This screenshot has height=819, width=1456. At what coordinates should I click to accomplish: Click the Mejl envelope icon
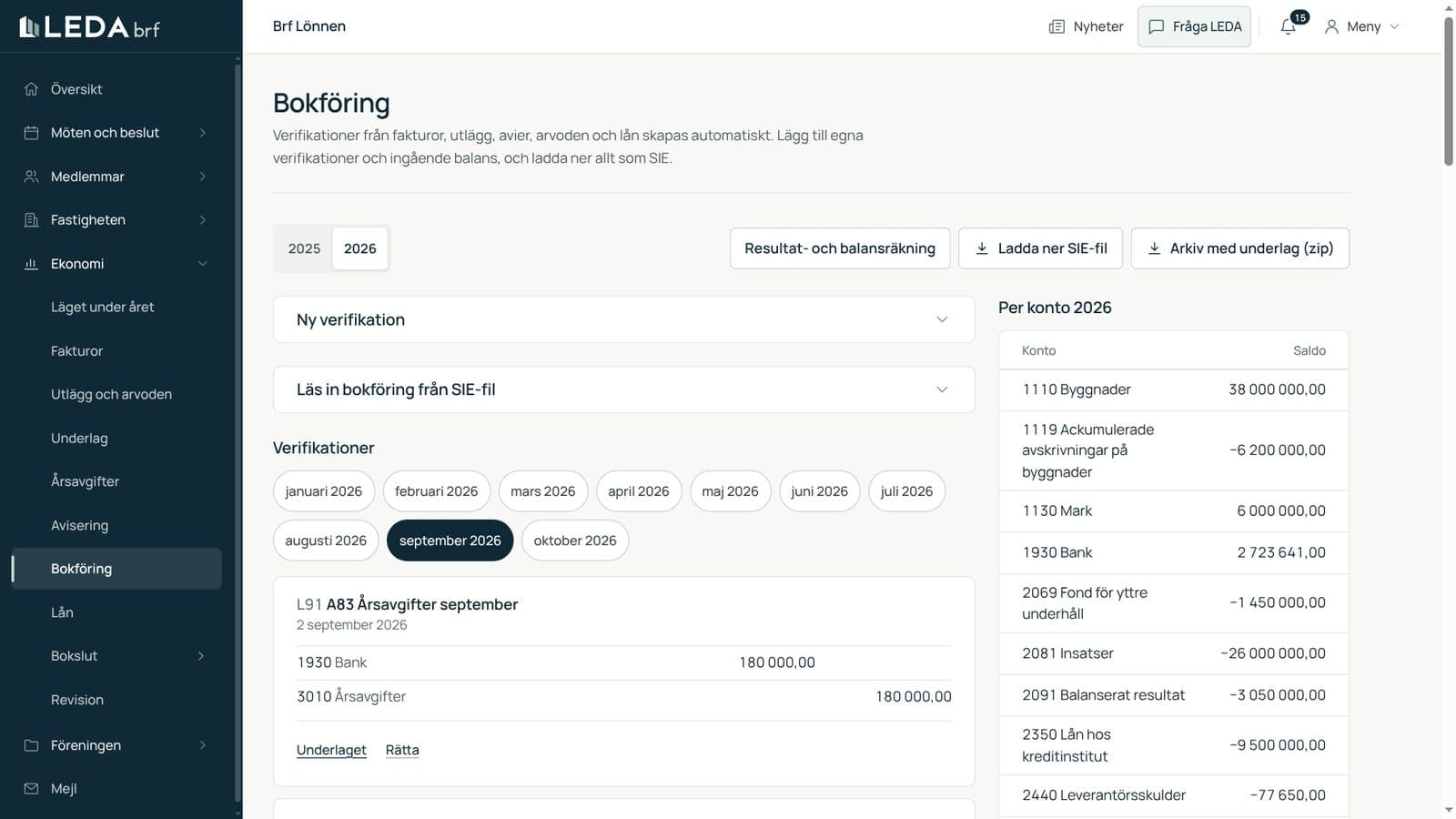(x=31, y=789)
